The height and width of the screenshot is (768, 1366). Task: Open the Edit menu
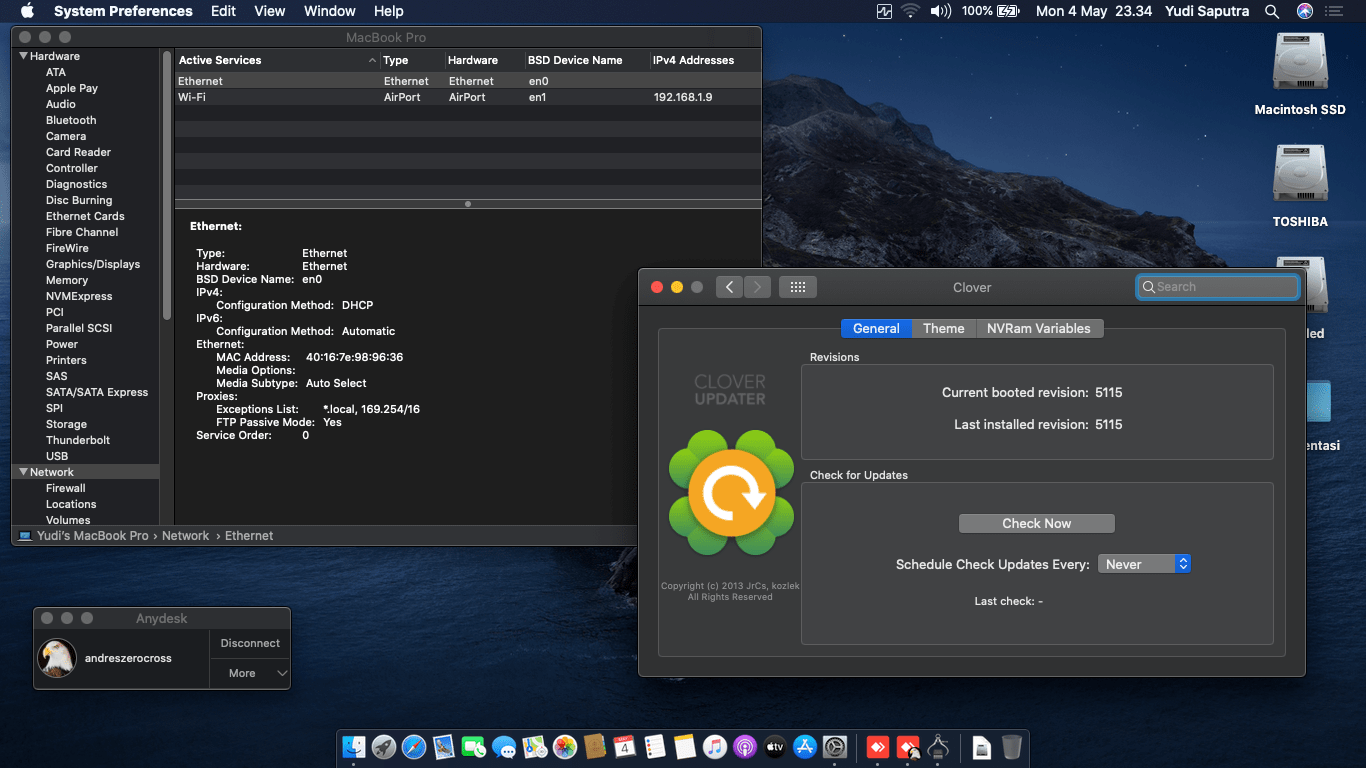pos(224,11)
